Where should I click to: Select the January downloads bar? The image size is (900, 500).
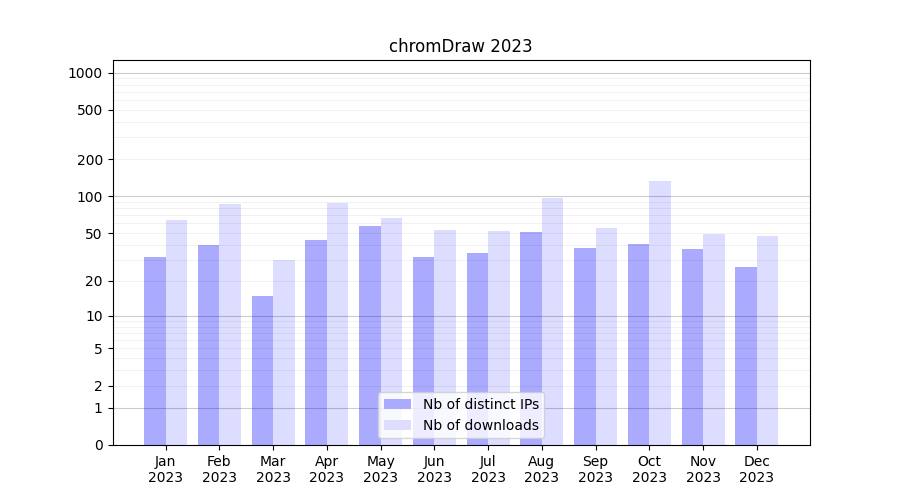point(176,332)
